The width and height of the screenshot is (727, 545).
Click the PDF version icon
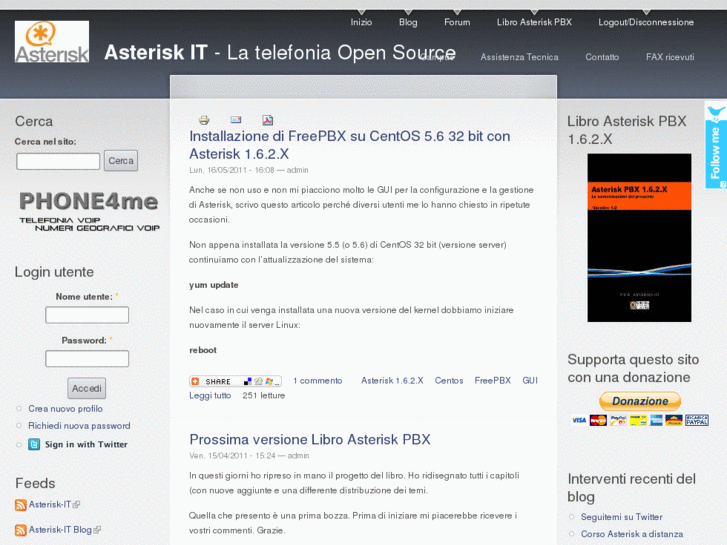pyautogui.click(x=268, y=120)
